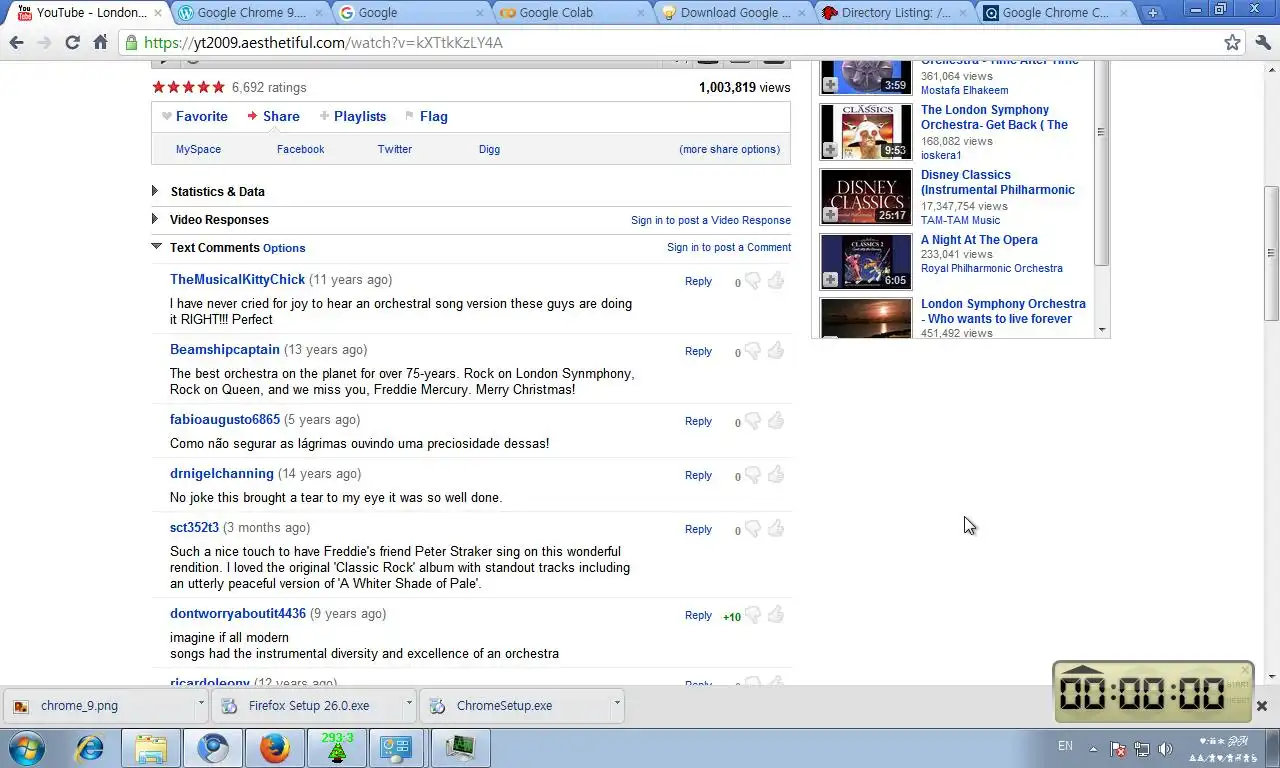Sign in to post a Video Response

point(711,220)
